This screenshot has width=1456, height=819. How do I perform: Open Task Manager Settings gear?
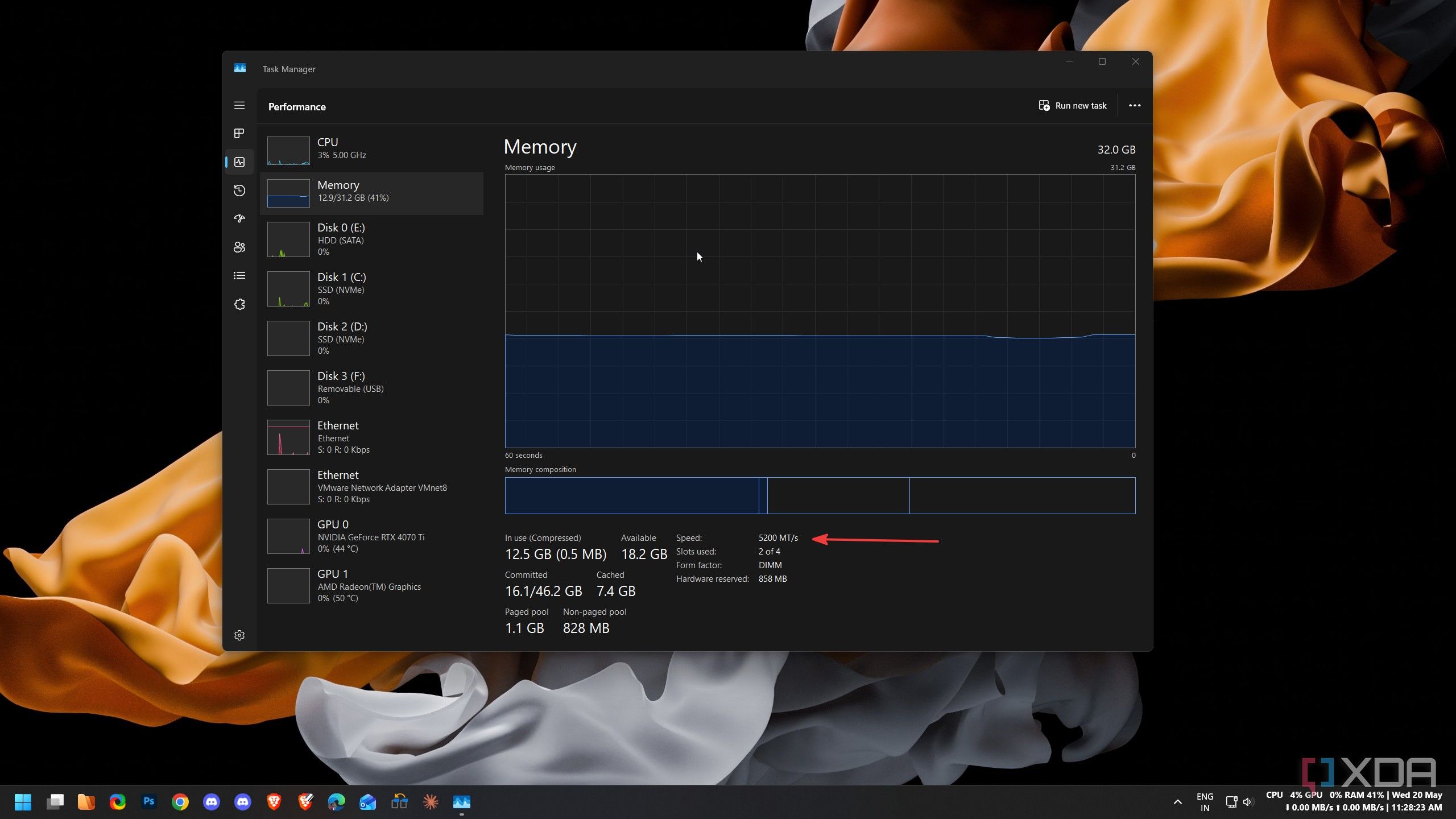tap(239, 635)
